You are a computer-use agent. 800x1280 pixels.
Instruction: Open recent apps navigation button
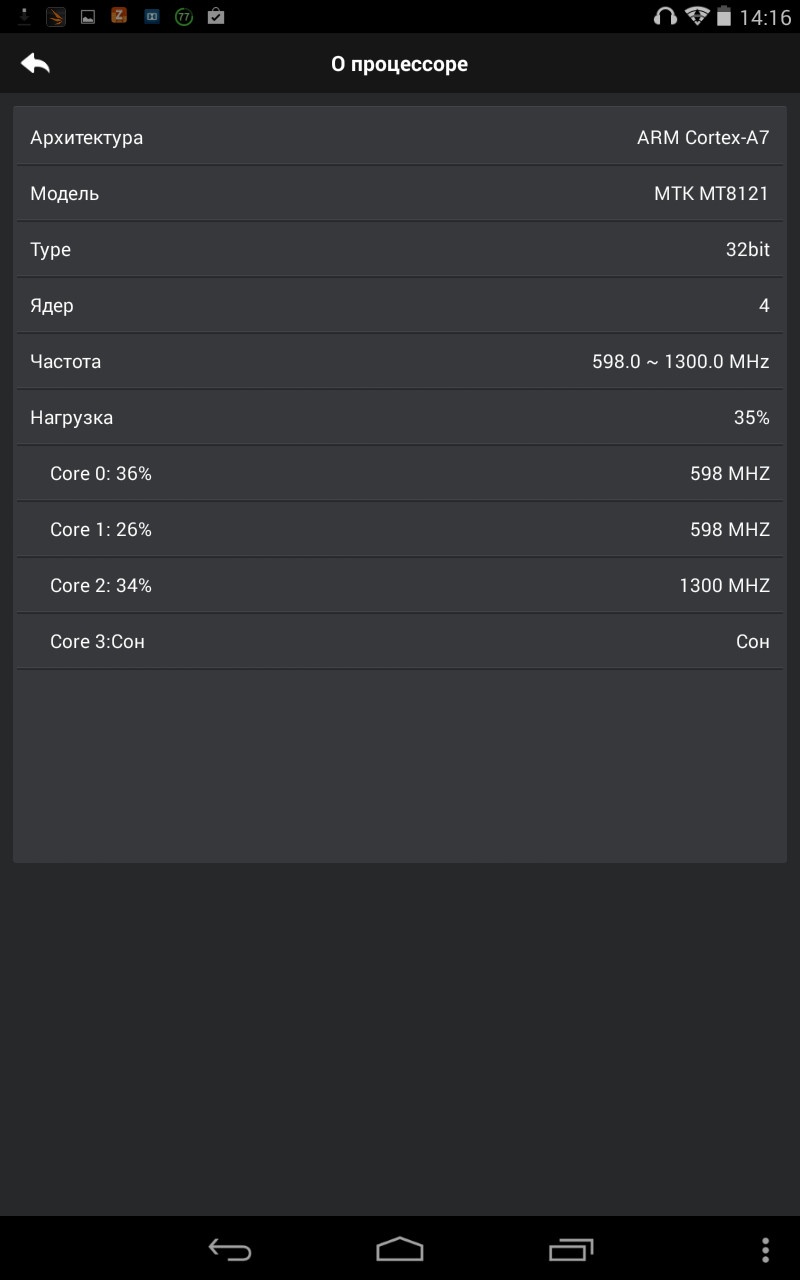coord(571,1249)
